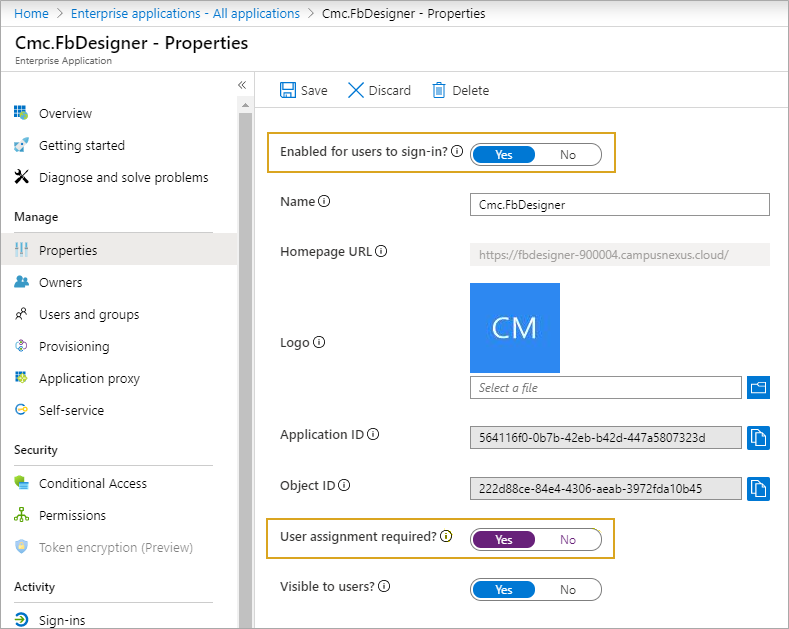Click info icon next to Homepage URL
This screenshot has height=629, width=789.
tap(381, 252)
